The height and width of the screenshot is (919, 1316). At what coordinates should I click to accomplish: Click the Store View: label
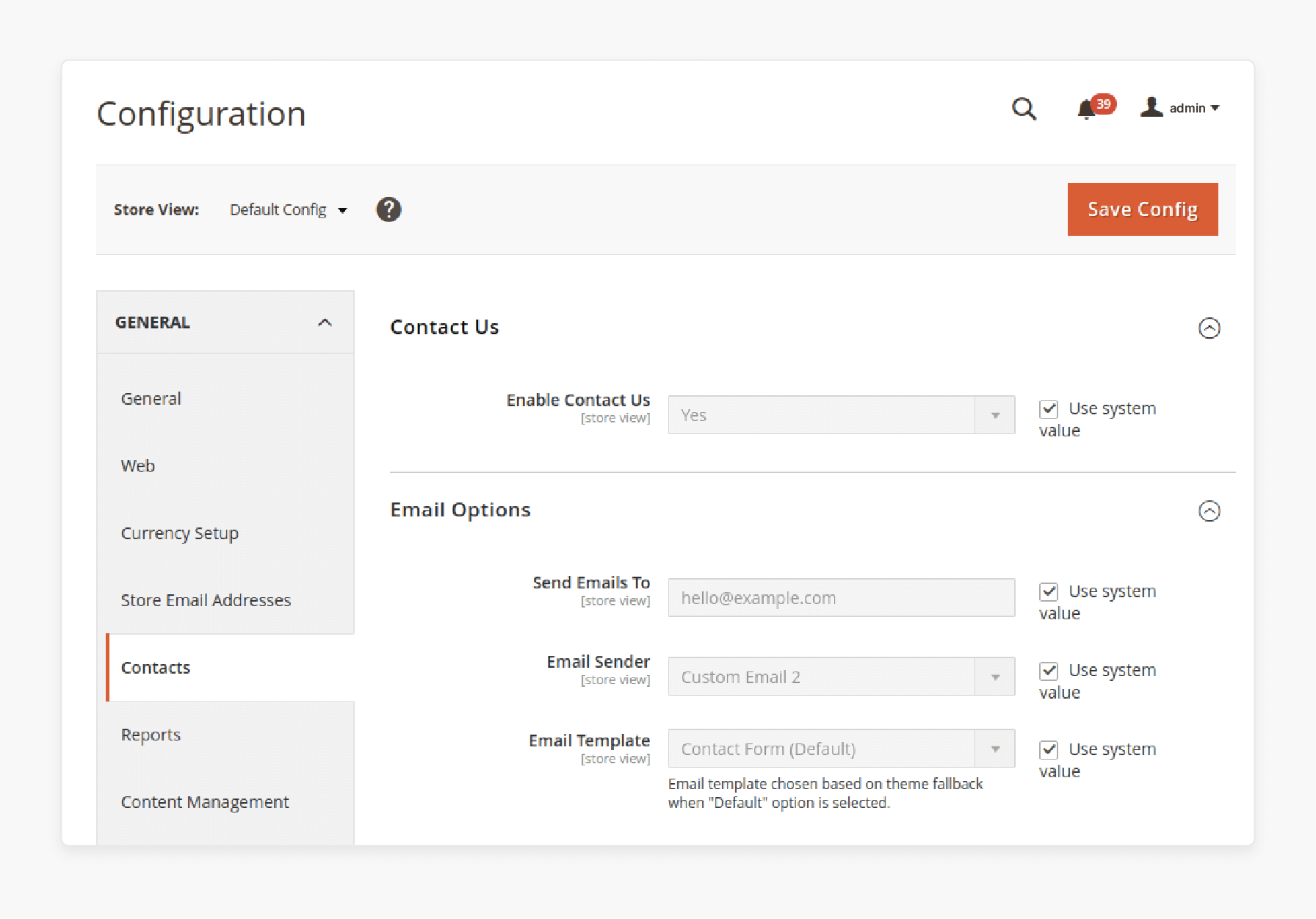[156, 210]
